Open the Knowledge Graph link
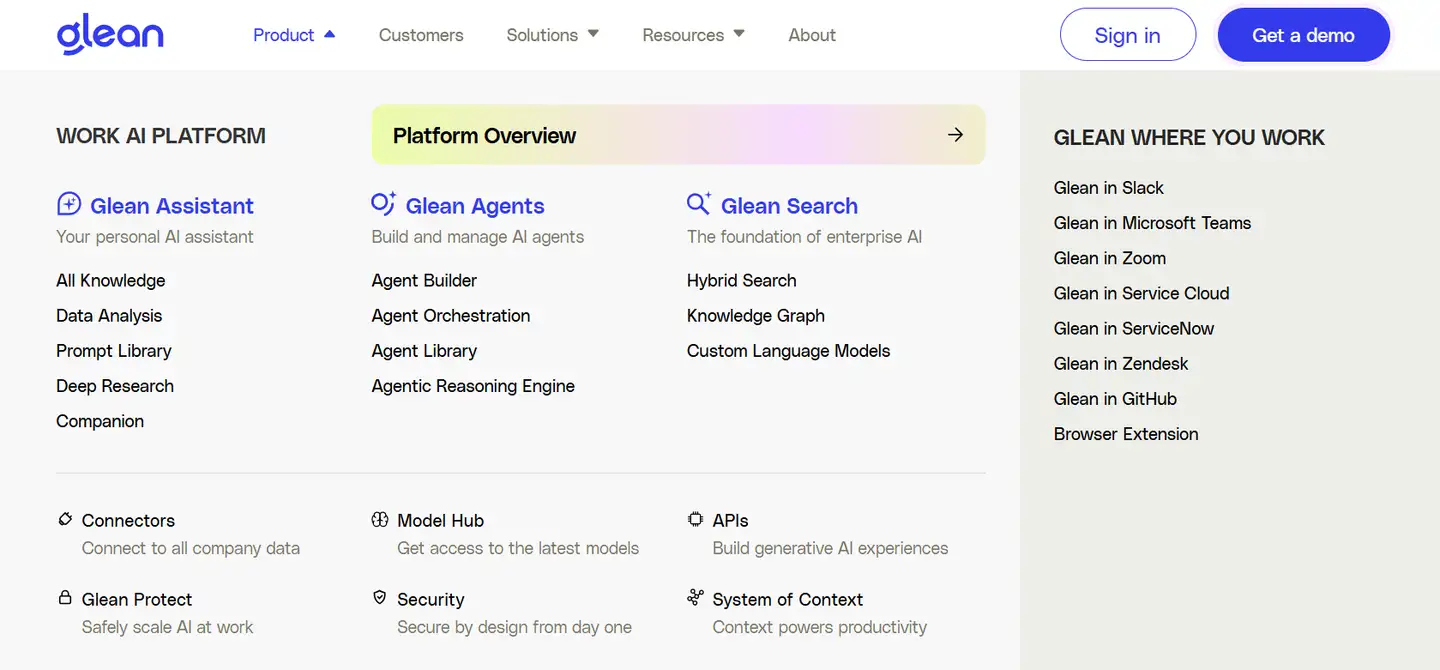The image size is (1440, 670). coord(756,316)
